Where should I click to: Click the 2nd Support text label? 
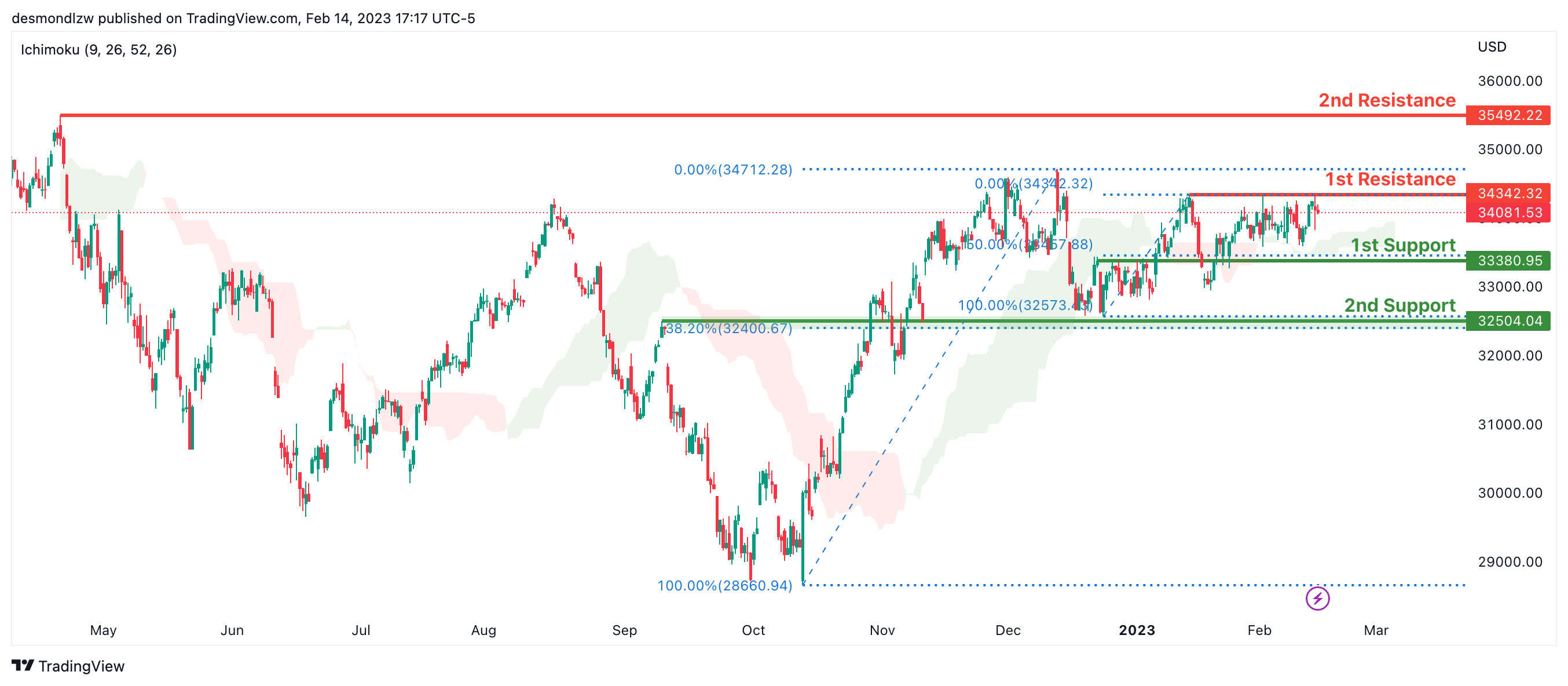click(x=1400, y=305)
